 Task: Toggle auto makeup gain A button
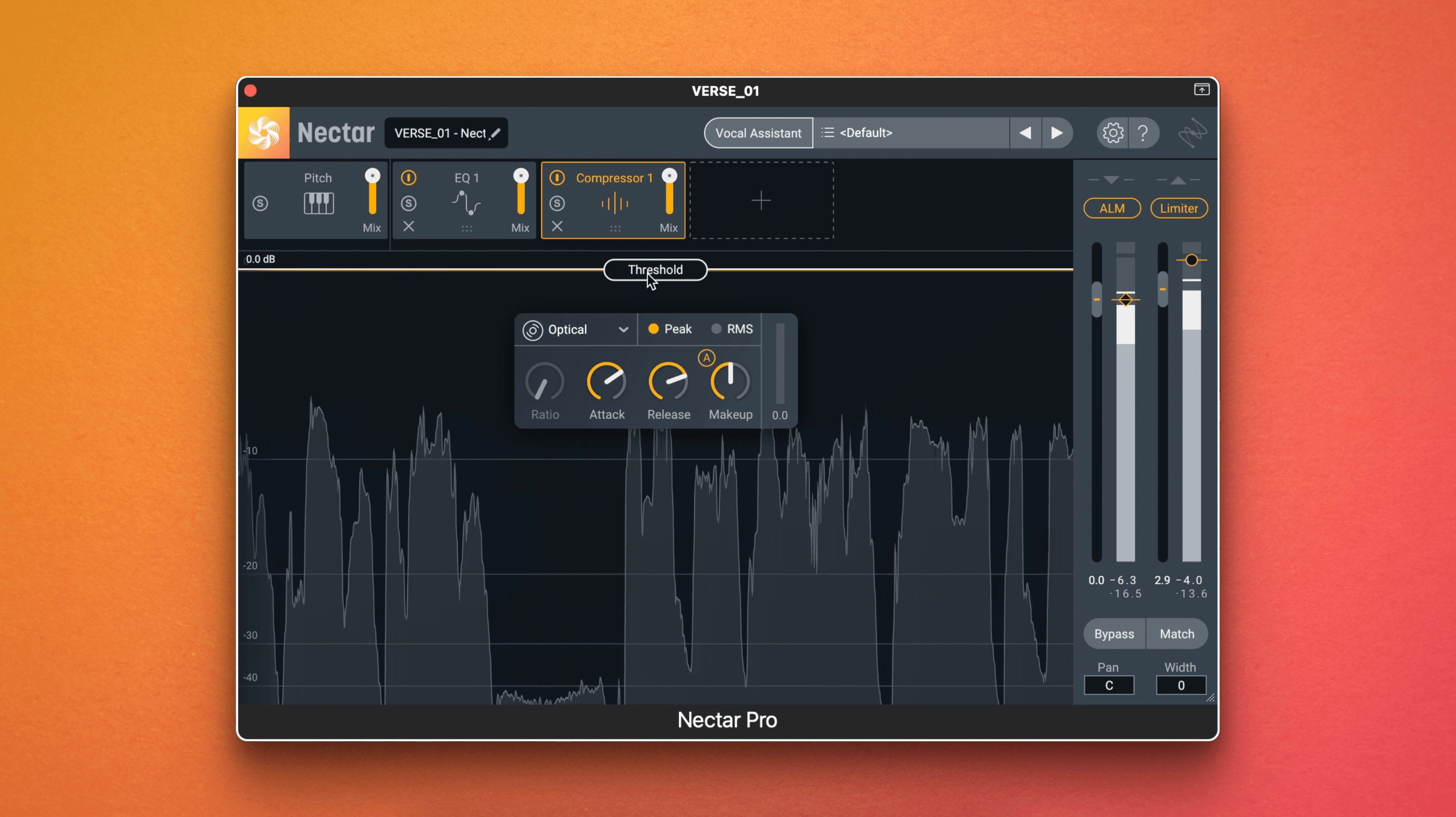click(707, 358)
